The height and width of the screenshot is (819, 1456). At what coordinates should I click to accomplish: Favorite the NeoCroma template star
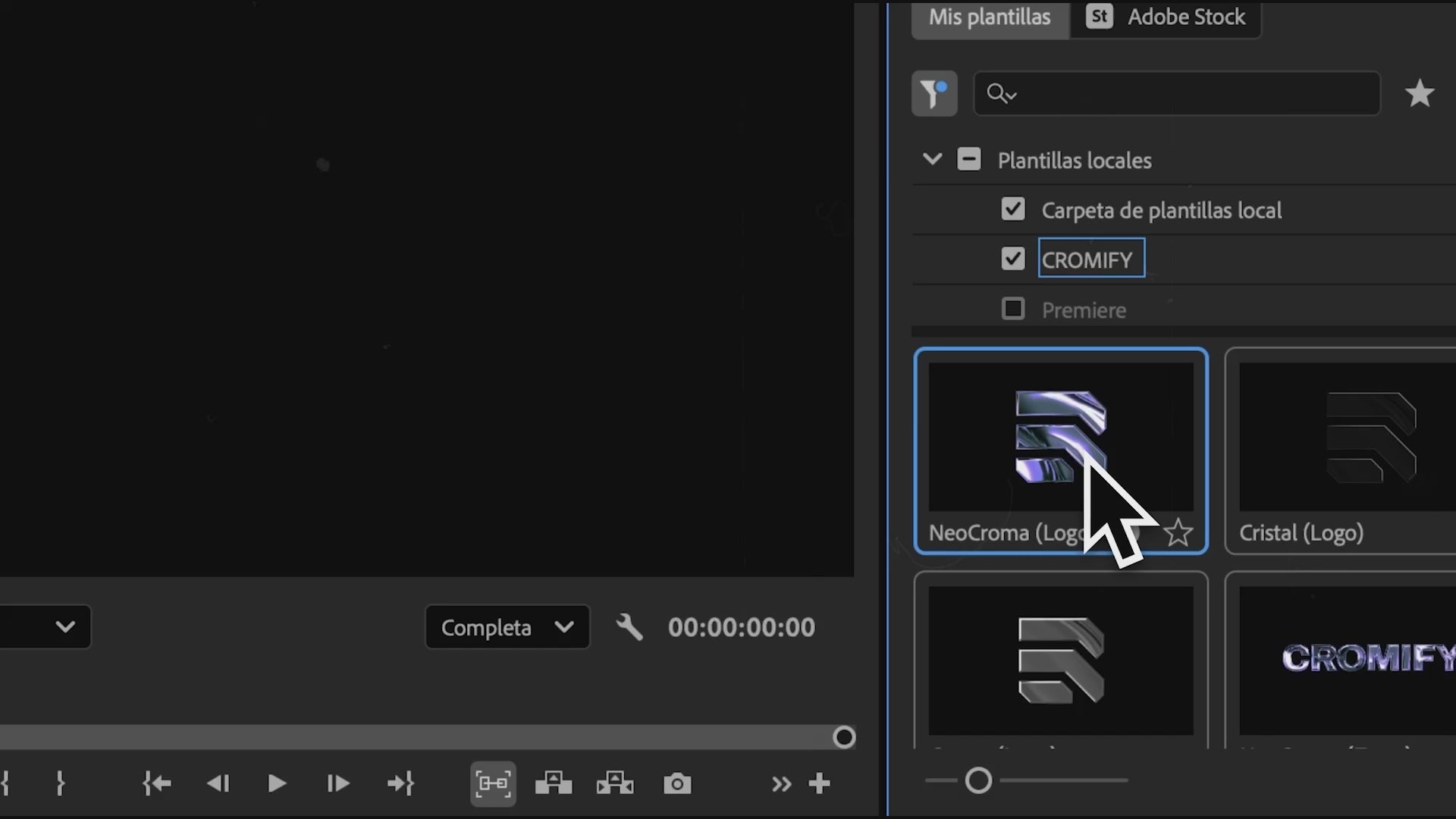point(1178,533)
